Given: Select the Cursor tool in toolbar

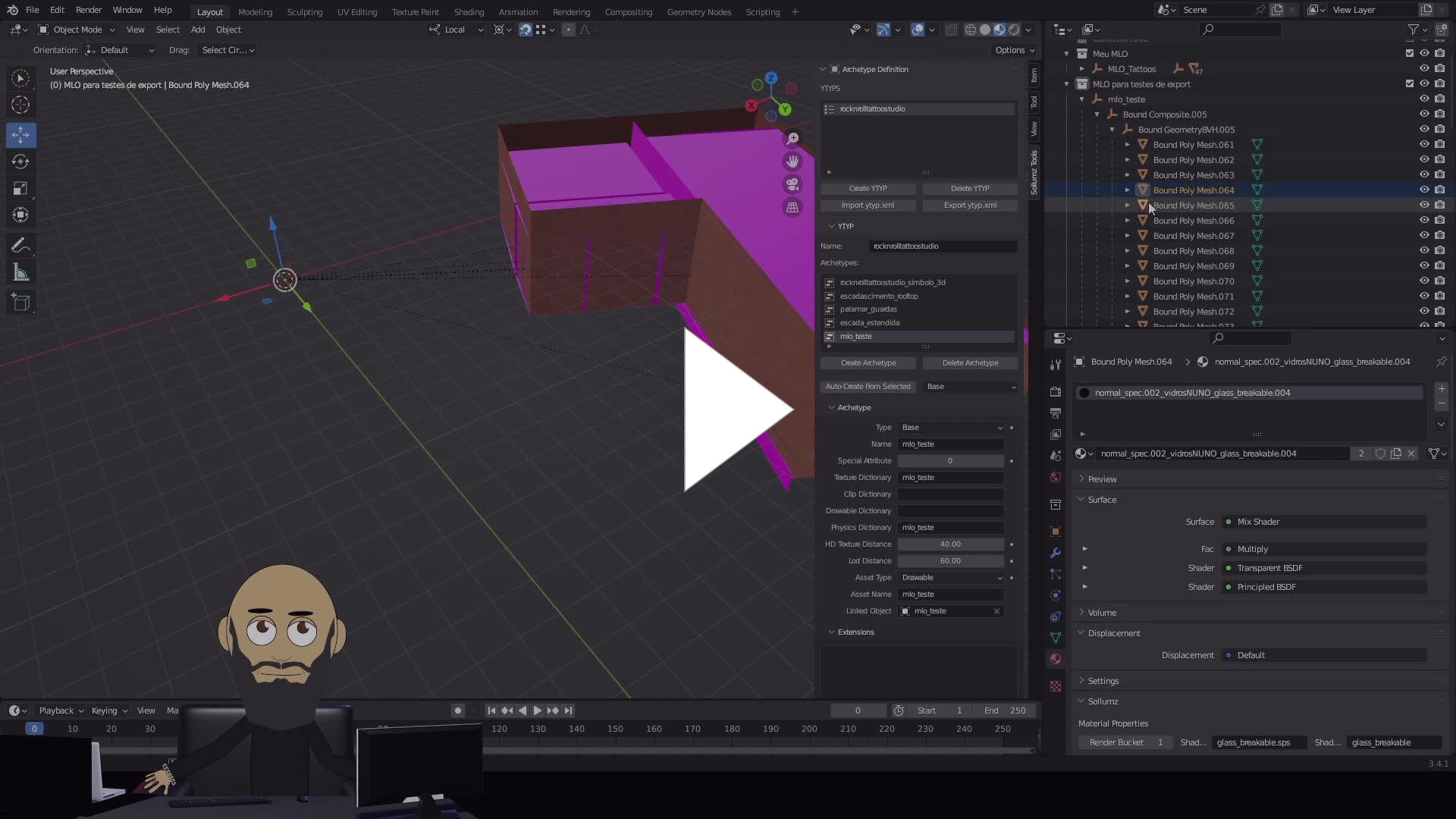Looking at the screenshot, I should coord(20,105).
